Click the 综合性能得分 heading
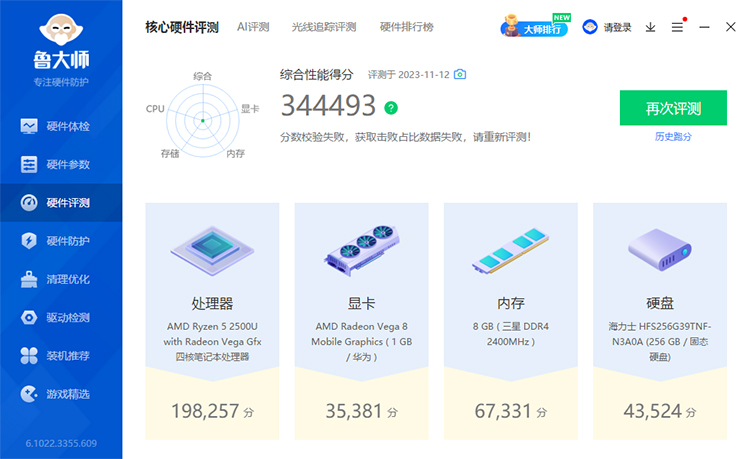This screenshot has height=459, width=750. coord(316,75)
